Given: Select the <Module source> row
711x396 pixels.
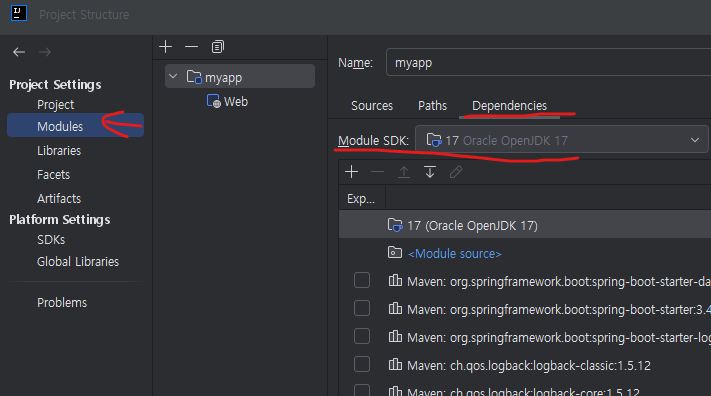Looking at the screenshot, I should point(525,253).
